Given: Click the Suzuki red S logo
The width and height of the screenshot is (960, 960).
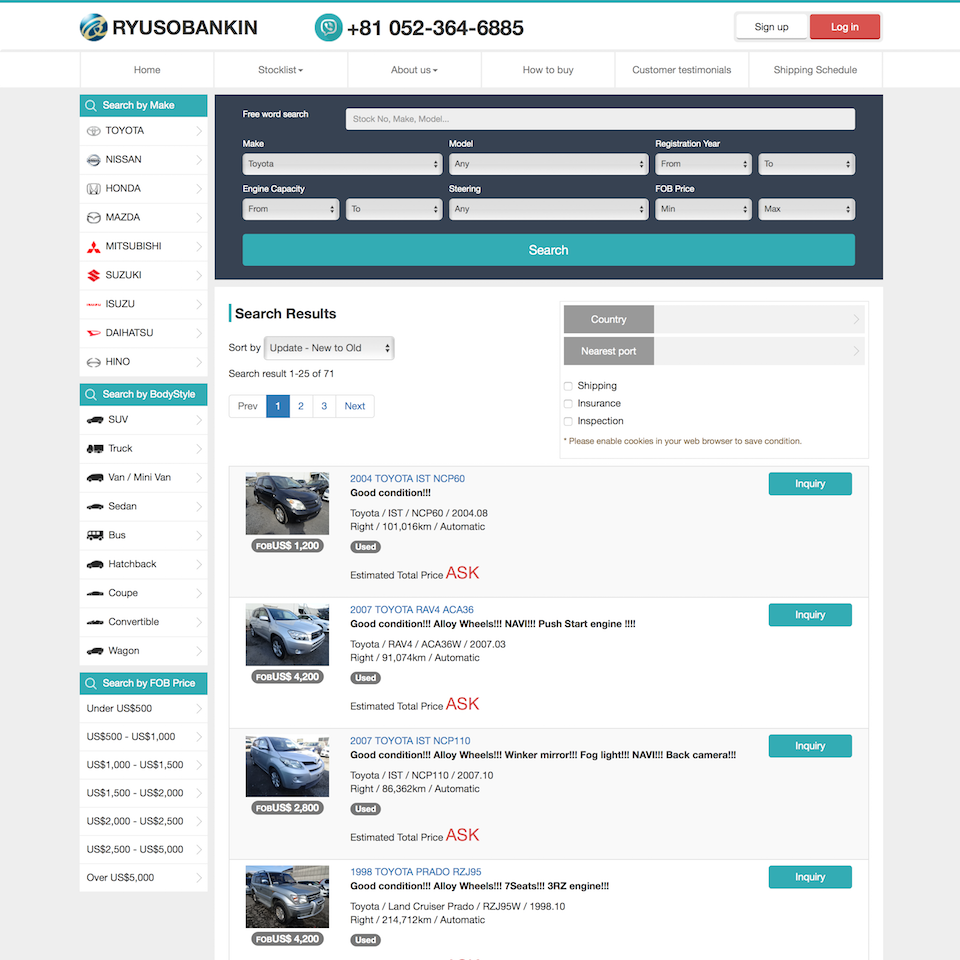Looking at the screenshot, I should (94, 276).
